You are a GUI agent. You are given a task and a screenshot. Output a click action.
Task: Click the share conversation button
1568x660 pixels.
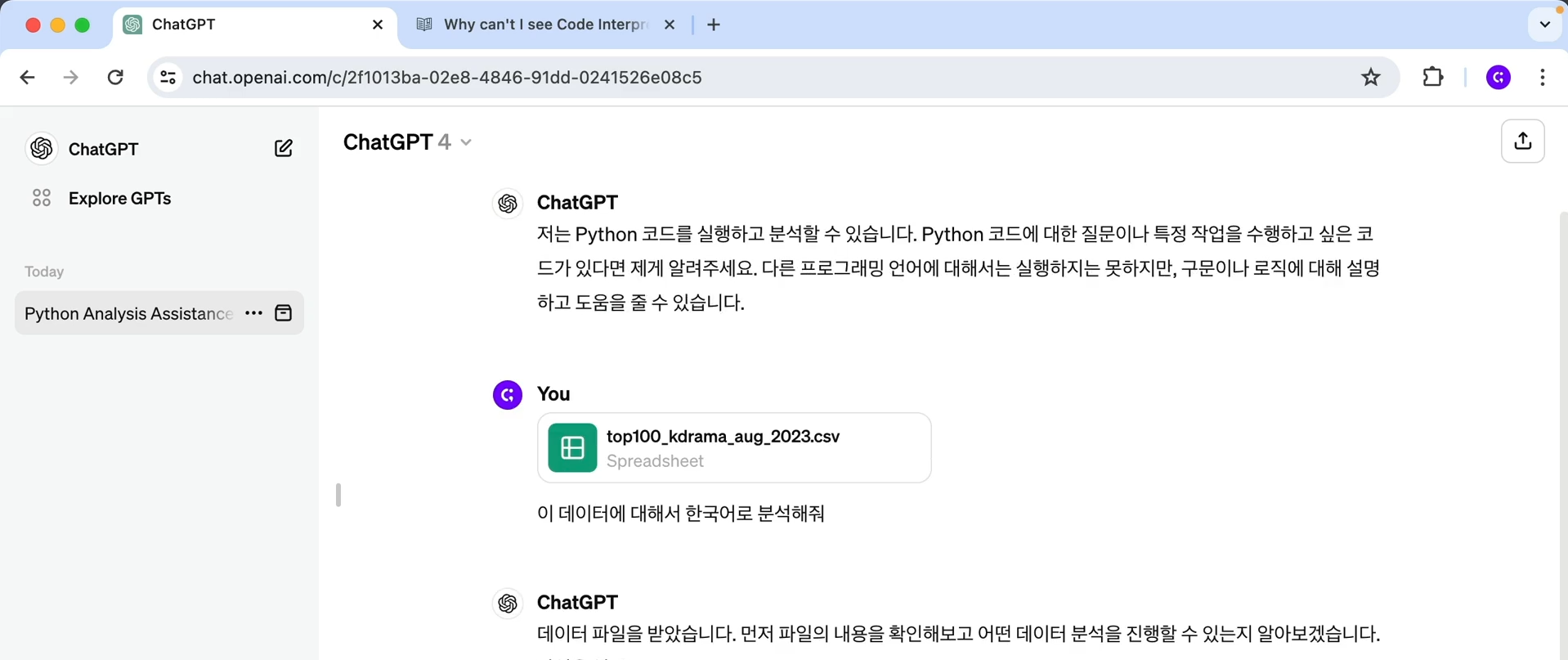pyautogui.click(x=1522, y=141)
